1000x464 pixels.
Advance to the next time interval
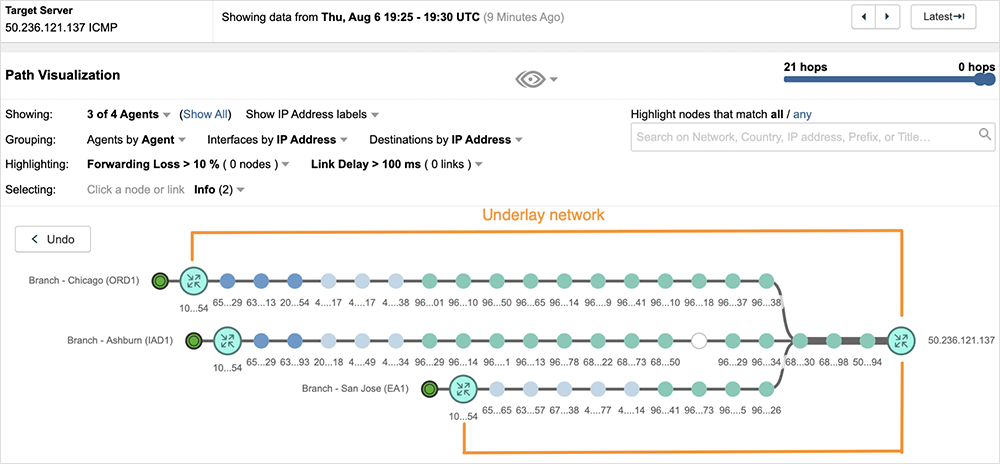pyautogui.click(x=888, y=17)
